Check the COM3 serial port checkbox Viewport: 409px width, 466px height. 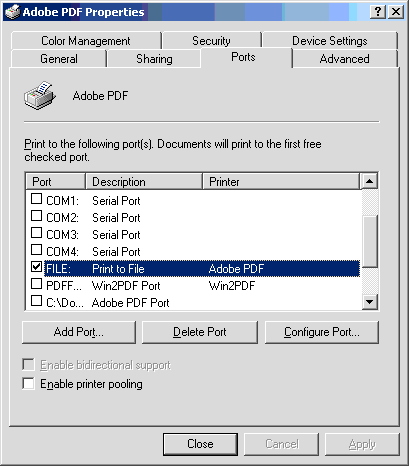[36, 233]
